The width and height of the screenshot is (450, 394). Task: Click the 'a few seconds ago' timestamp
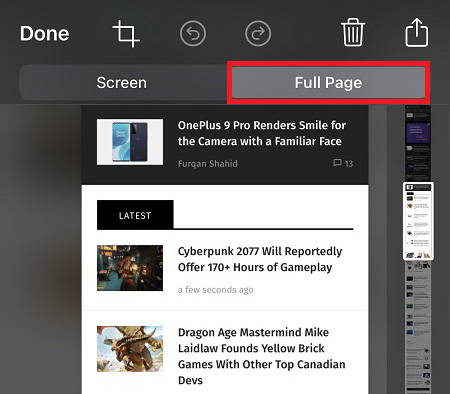point(216,290)
